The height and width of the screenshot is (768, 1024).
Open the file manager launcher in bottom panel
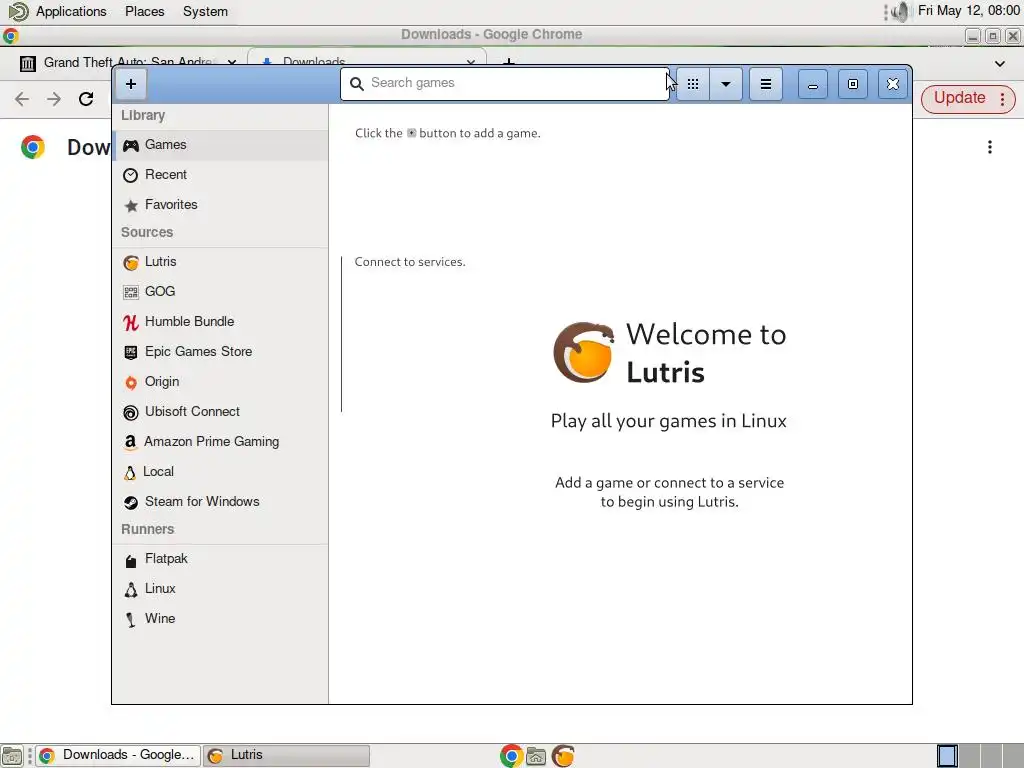click(536, 756)
